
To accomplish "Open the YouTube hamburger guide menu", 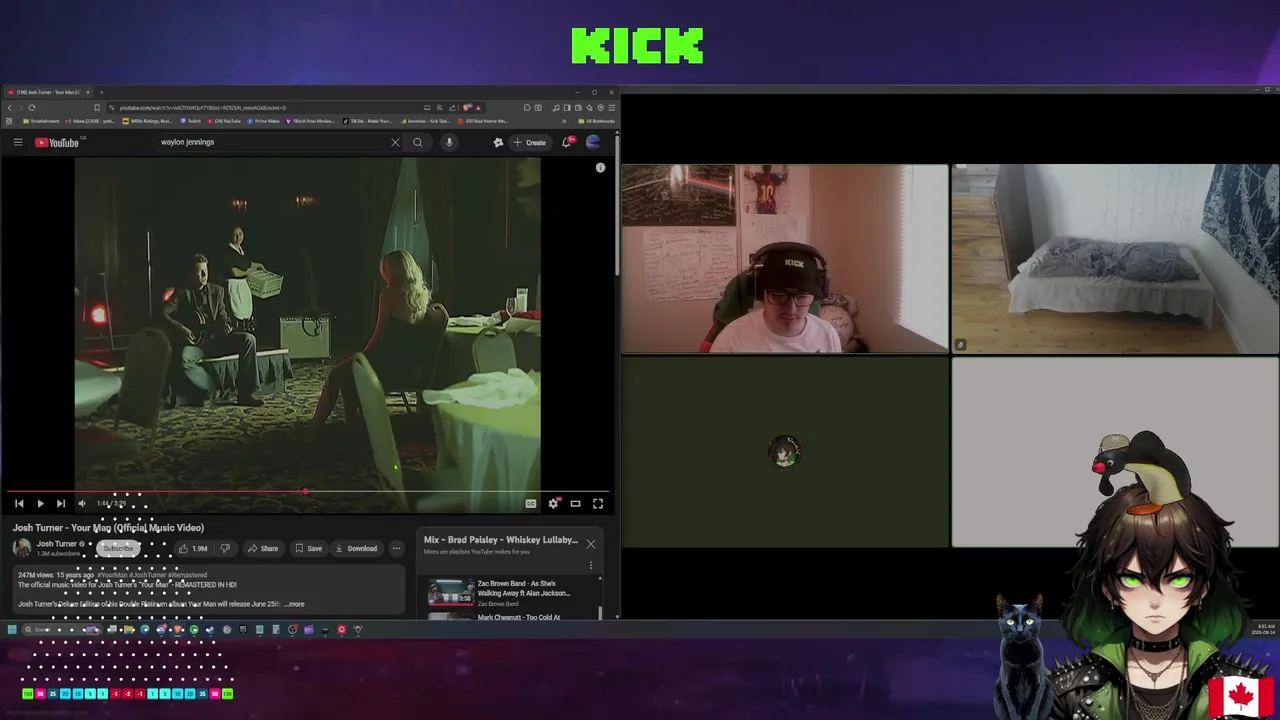I will tap(18, 142).
